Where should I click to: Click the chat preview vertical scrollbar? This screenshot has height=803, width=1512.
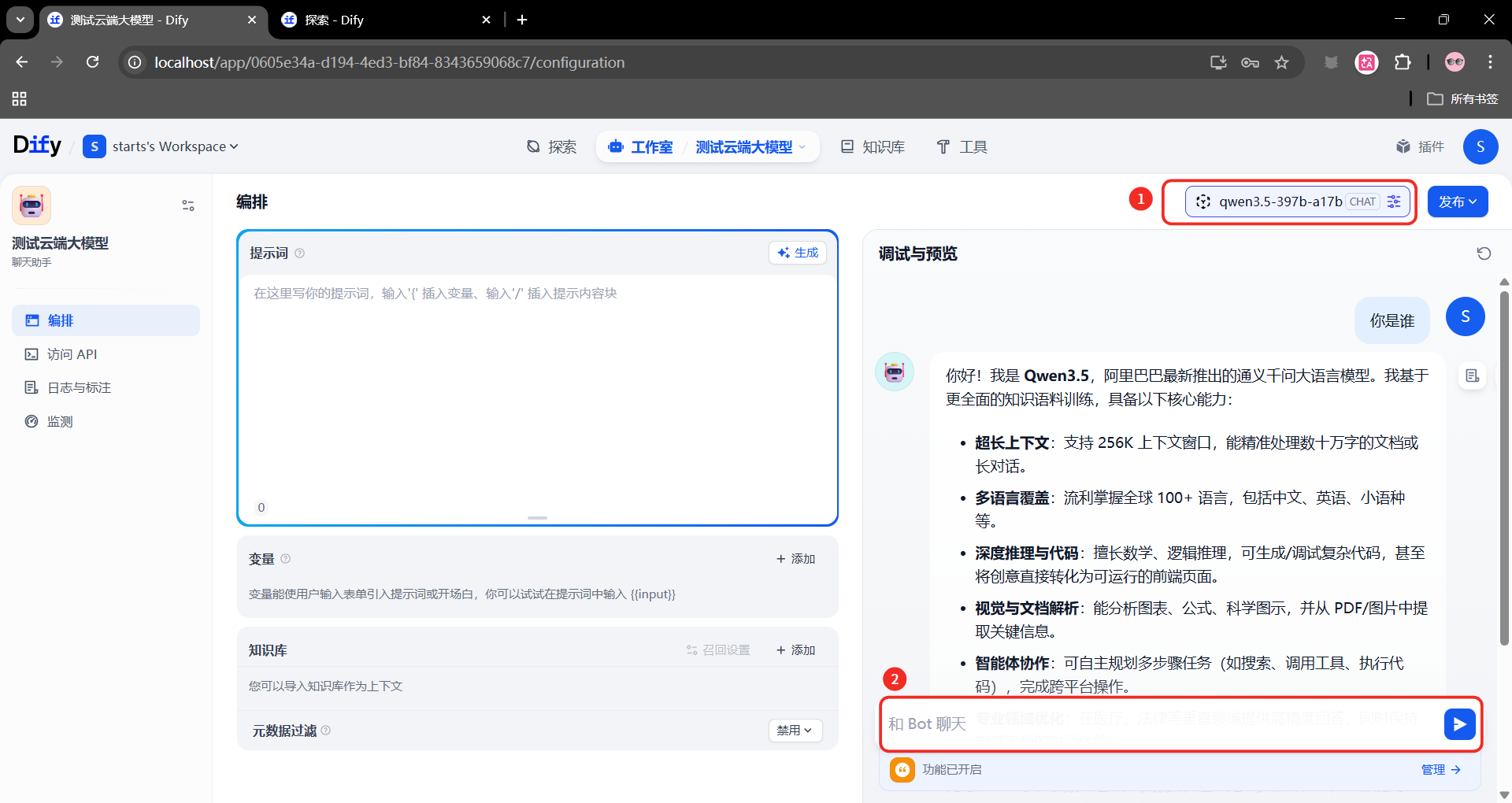[x=1504, y=468]
